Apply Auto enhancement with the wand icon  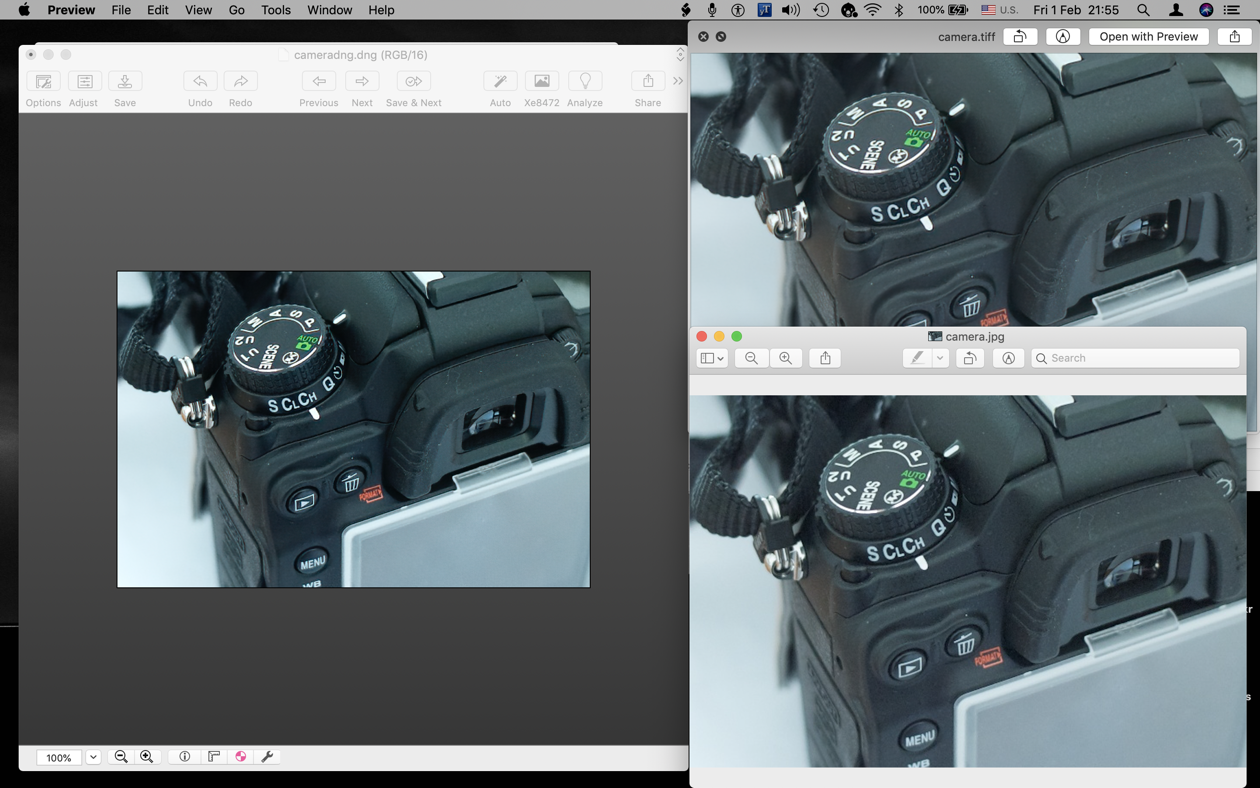pyautogui.click(x=500, y=81)
